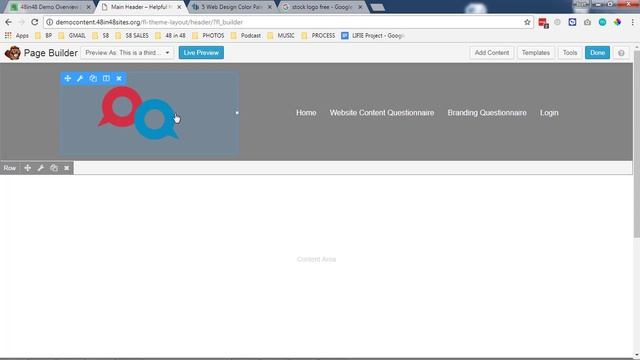Switch to 48in48 Demo Overview tab
Viewport: 640px width, 360px height.
click(x=49, y=7)
